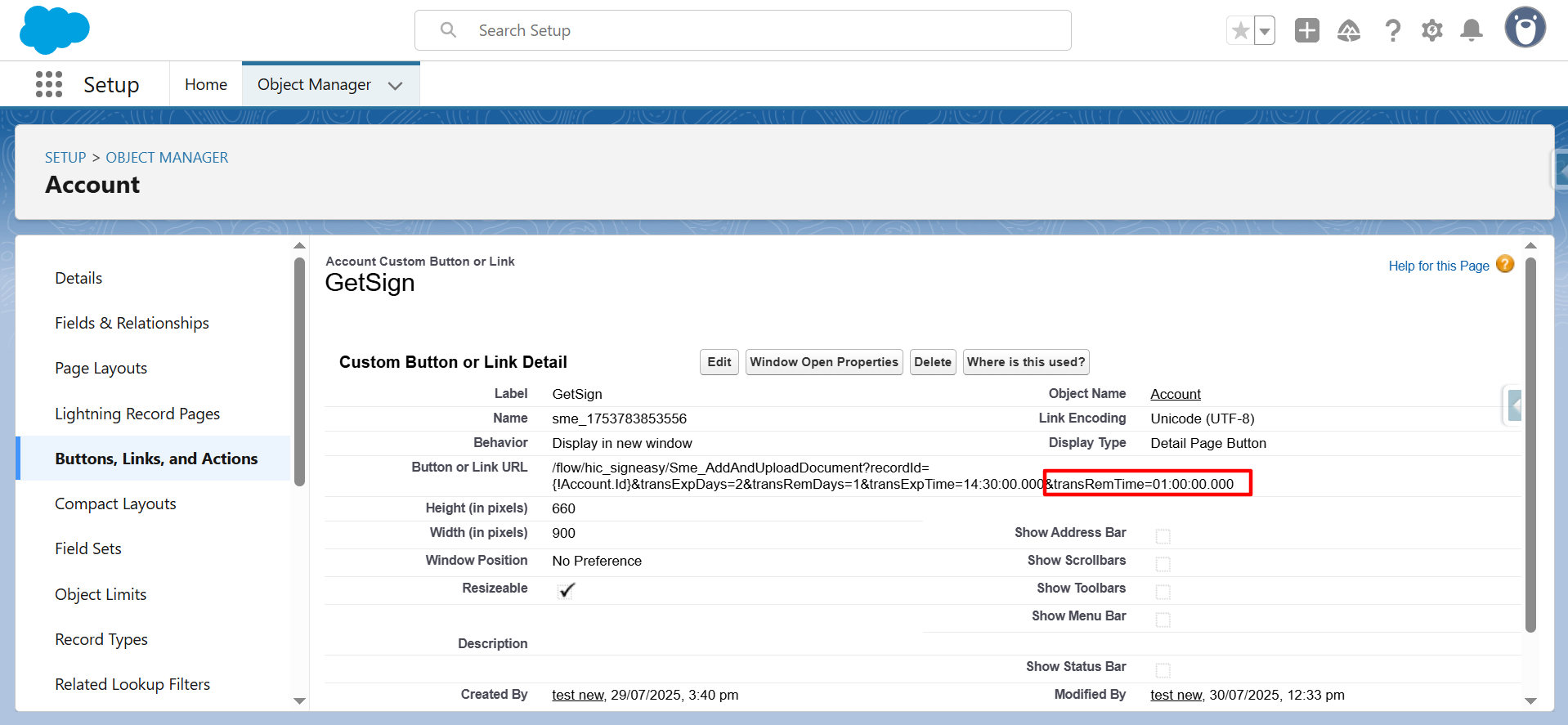The height and width of the screenshot is (725, 1568).
Task: Click the orange help question icon
Action: [1505, 264]
